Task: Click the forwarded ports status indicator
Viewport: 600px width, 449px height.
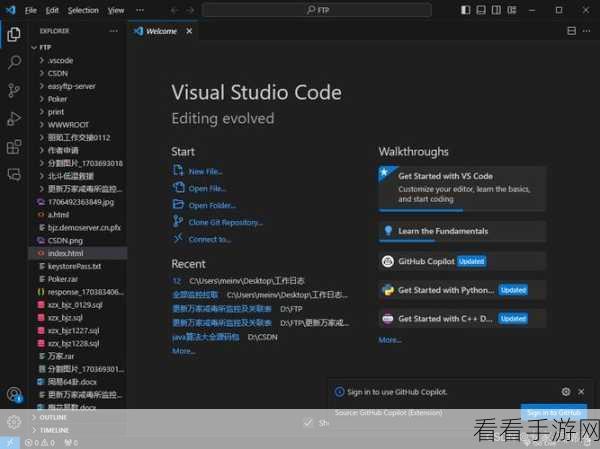Action: click(71, 443)
